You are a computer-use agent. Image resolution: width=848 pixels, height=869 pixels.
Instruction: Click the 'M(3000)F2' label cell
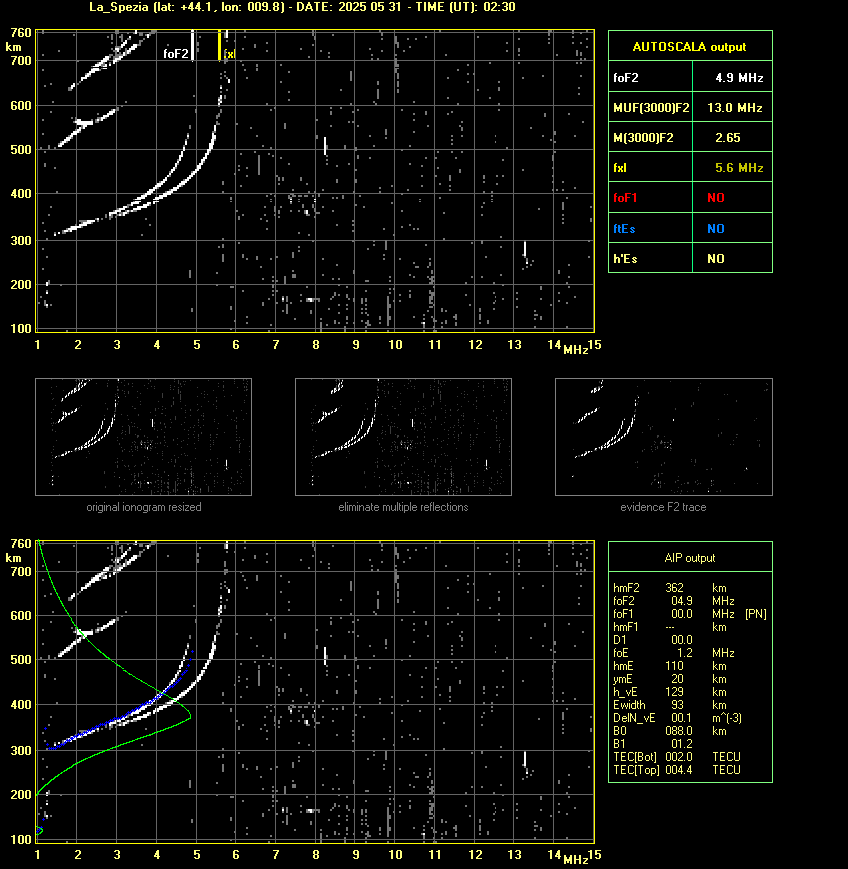pyautogui.click(x=651, y=137)
